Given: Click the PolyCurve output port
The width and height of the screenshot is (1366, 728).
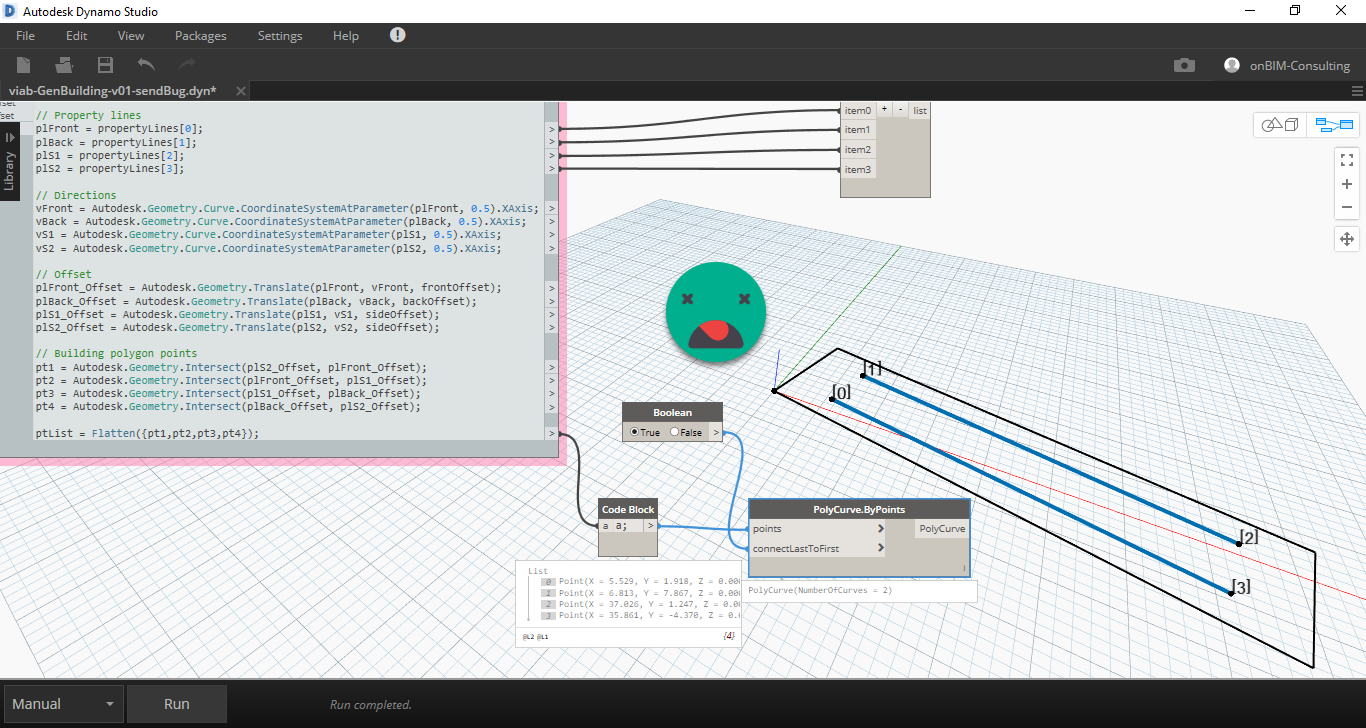Looking at the screenshot, I should 942,529.
